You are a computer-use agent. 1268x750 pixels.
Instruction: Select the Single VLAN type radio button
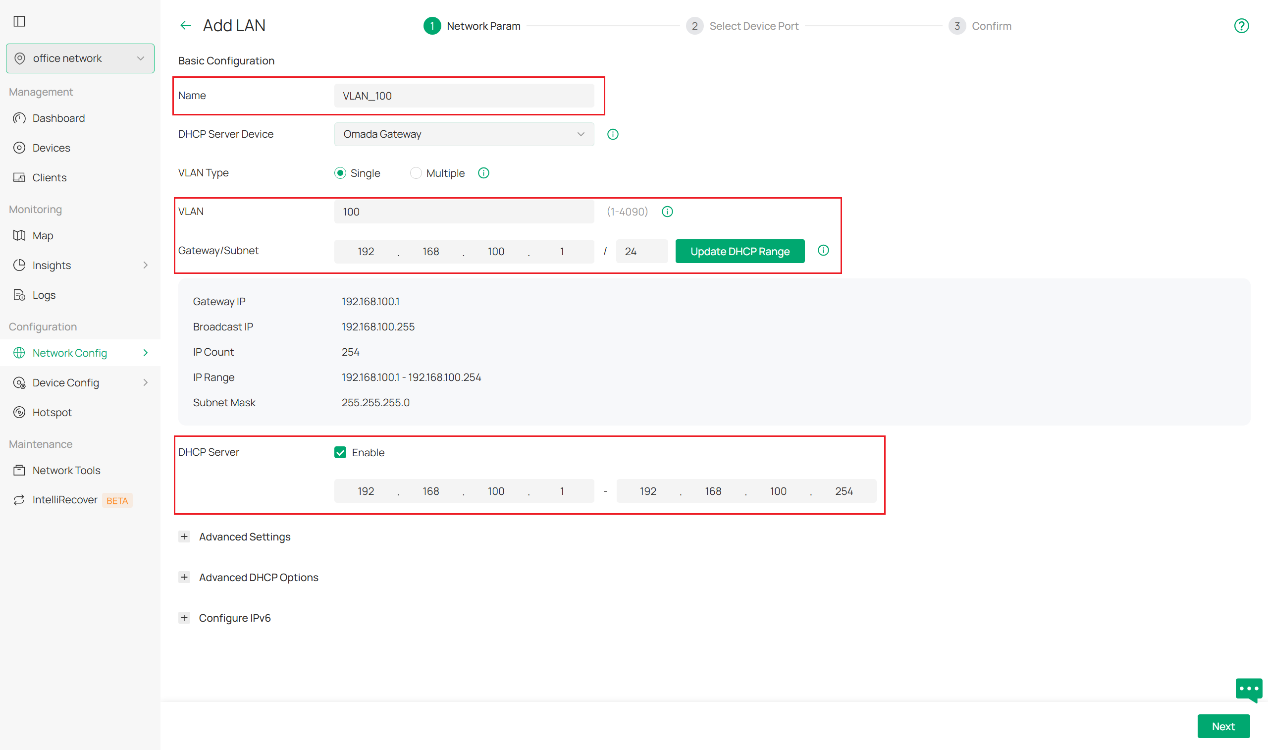340,173
